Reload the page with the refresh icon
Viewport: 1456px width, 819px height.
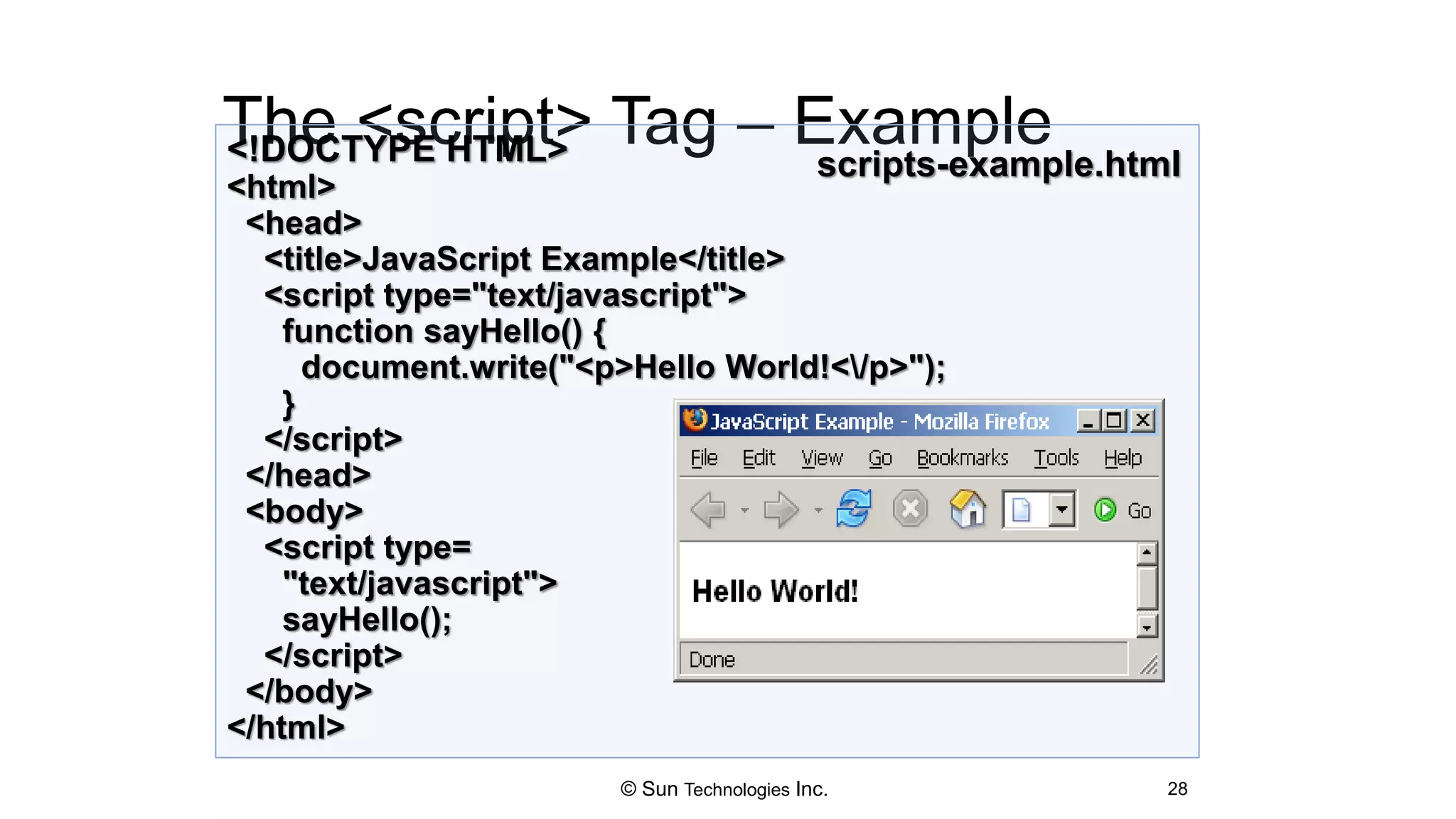[853, 509]
